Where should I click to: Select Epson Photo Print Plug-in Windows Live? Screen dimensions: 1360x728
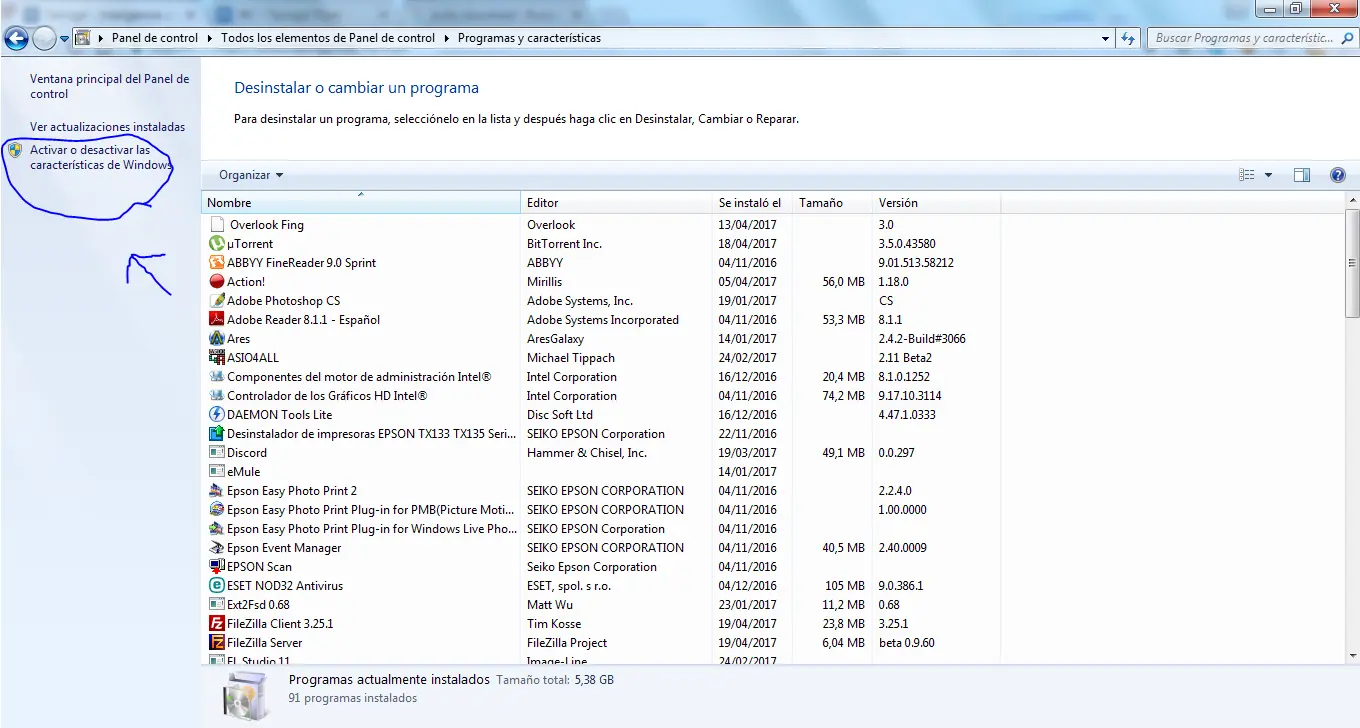[x=371, y=529]
